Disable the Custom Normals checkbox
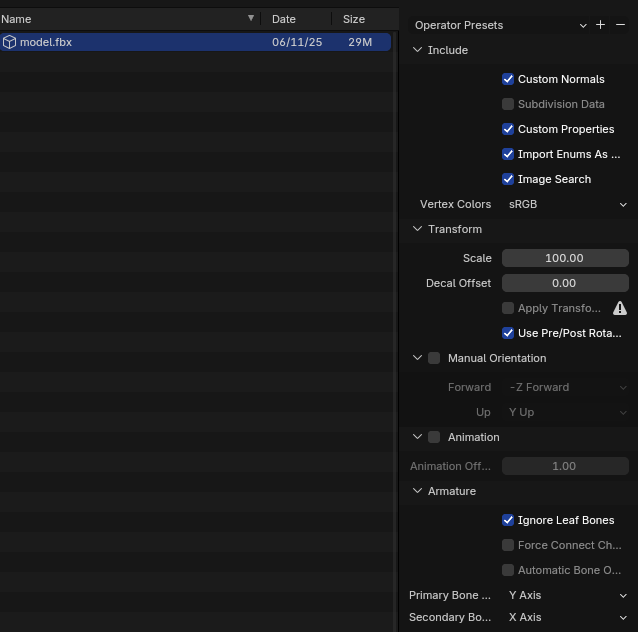638x632 pixels. (508, 79)
